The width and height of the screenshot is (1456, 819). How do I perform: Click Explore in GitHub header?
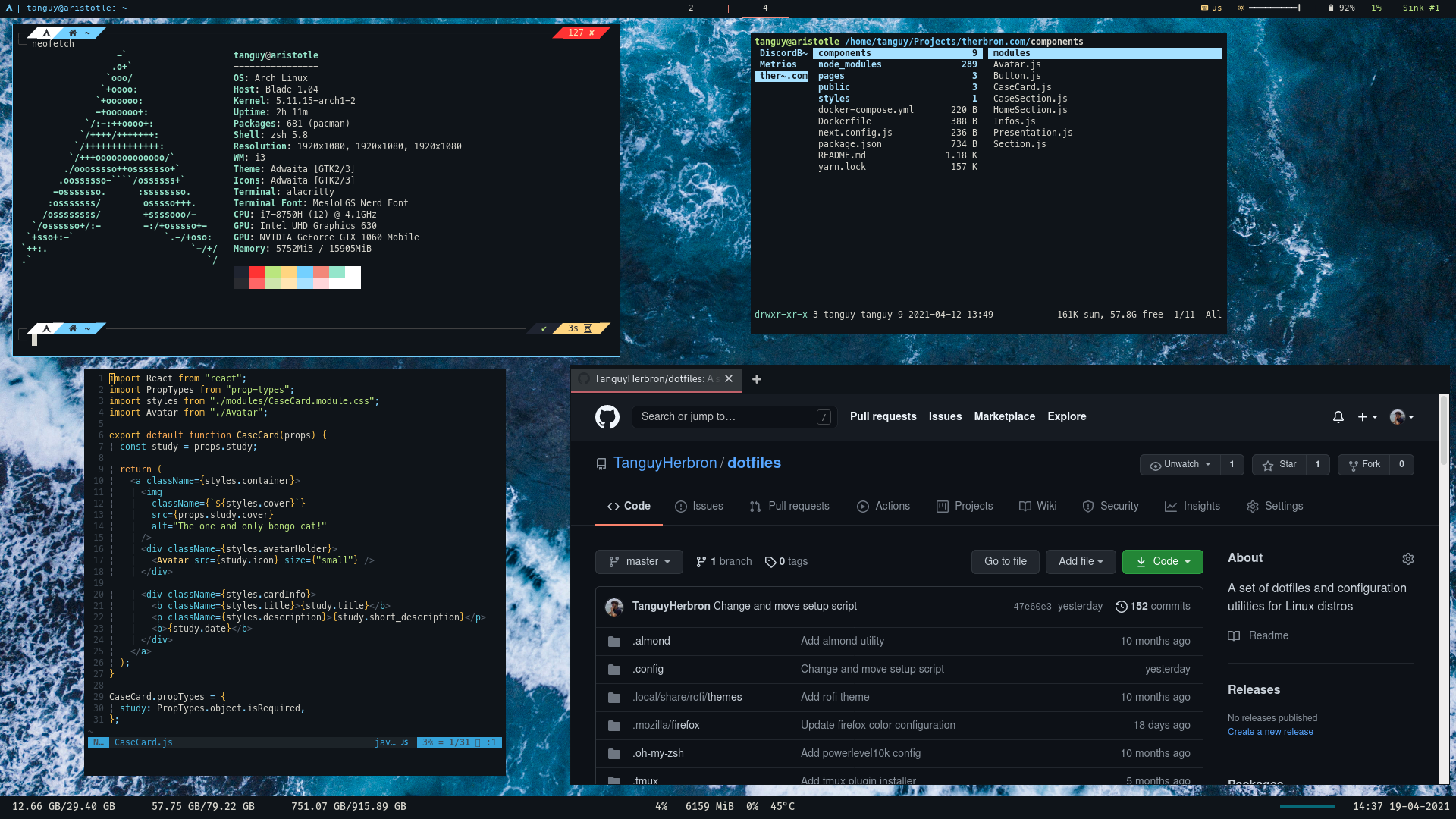pyautogui.click(x=1066, y=417)
